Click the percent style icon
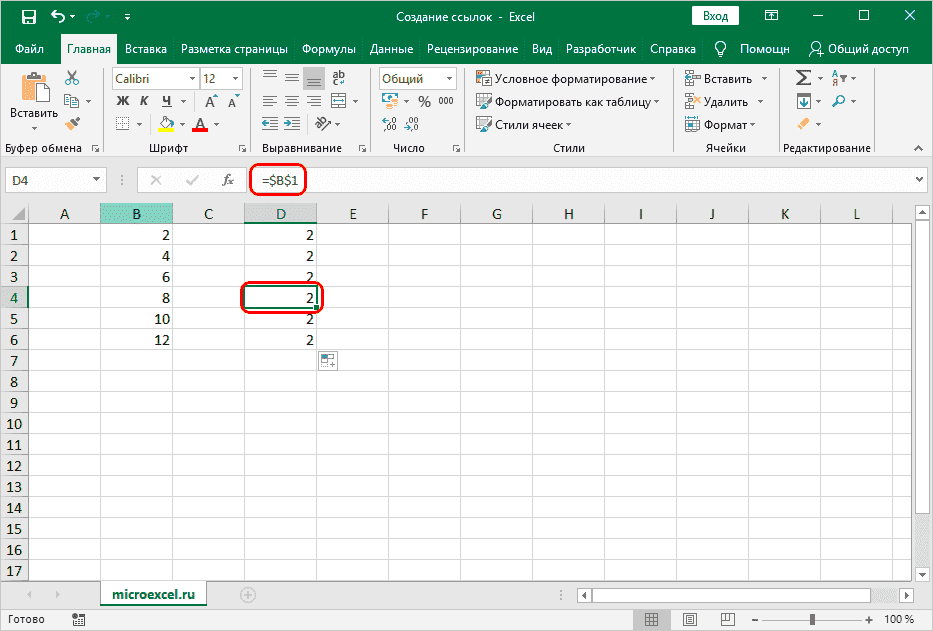 (x=424, y=101)
